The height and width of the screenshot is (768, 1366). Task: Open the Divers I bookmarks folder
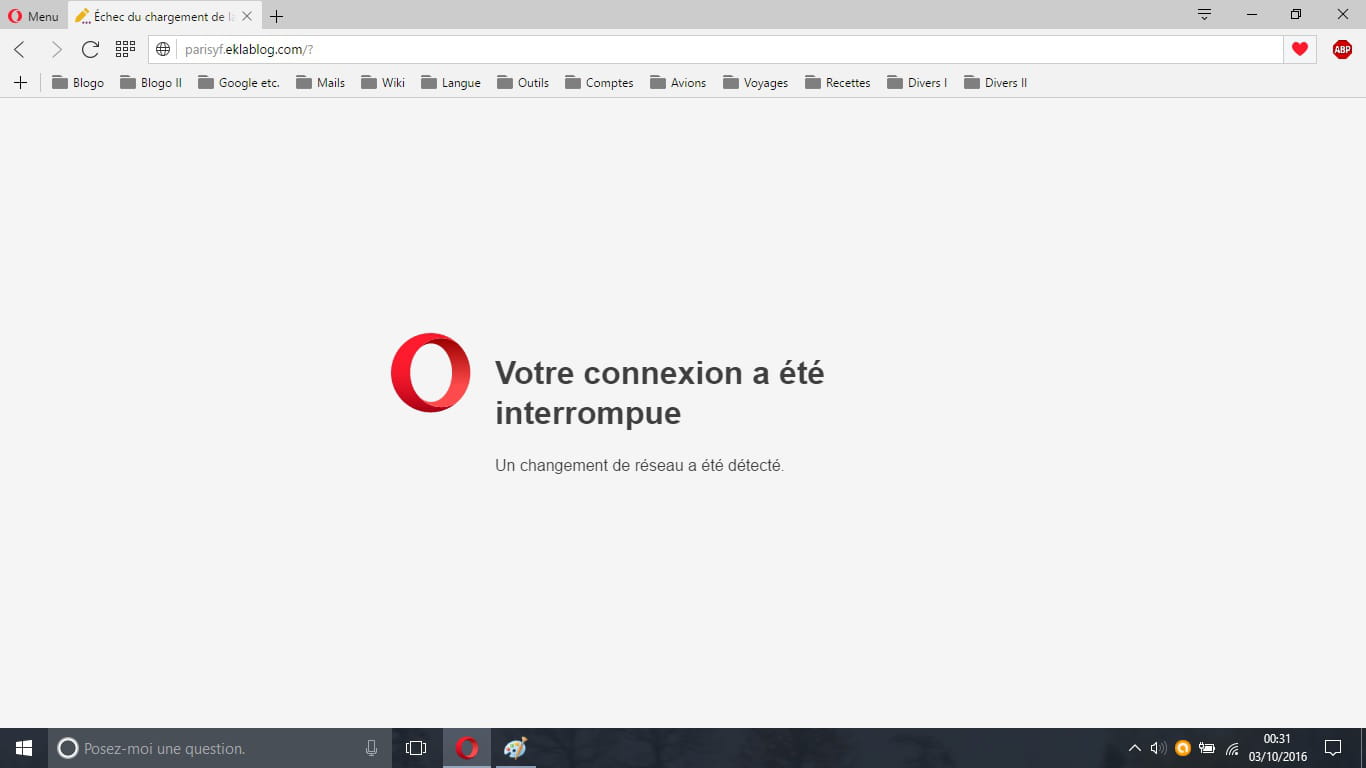pos(916,83)
